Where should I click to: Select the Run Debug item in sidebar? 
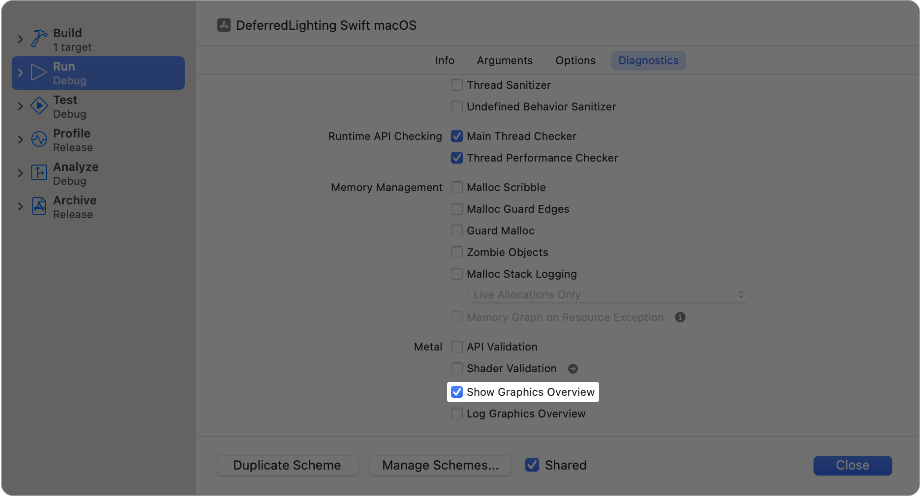click(98, 73)
